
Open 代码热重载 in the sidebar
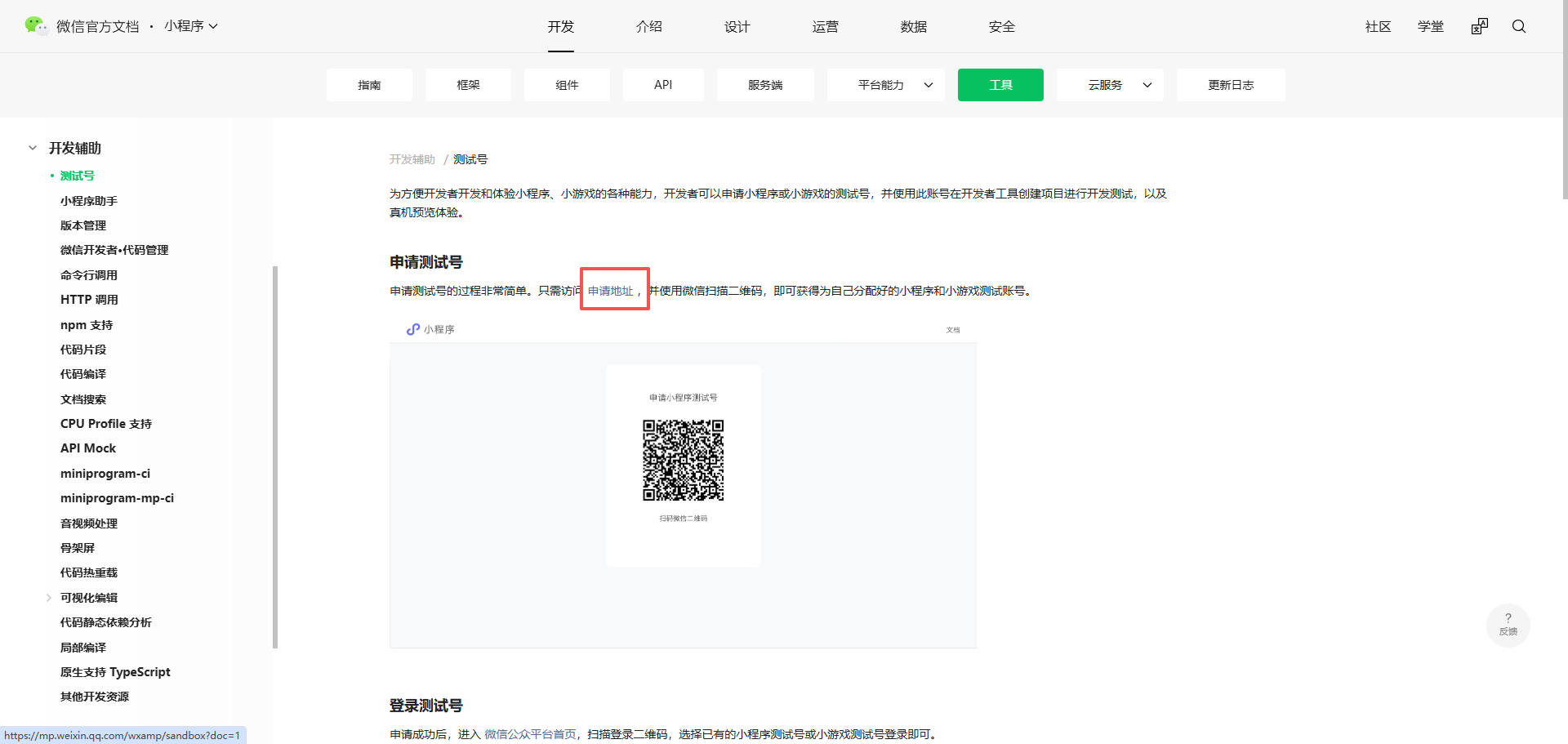[89, 572]
